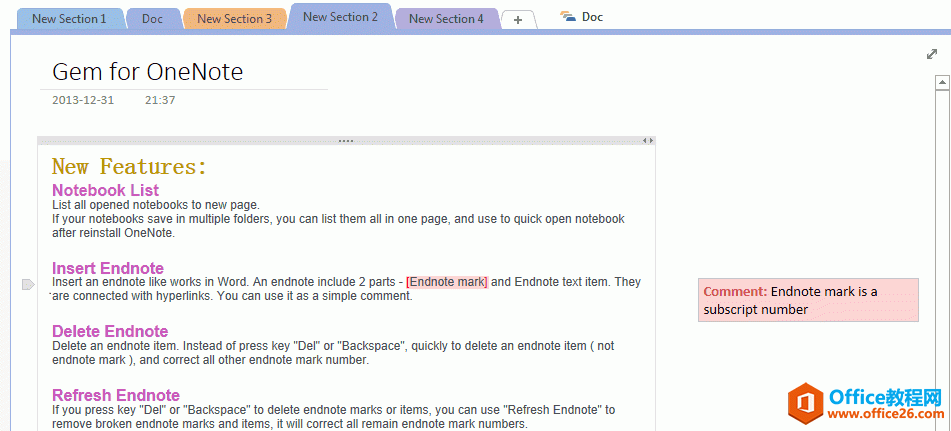Select the active New Section 2 tab
951x431 pixels.
click(340, 17)
